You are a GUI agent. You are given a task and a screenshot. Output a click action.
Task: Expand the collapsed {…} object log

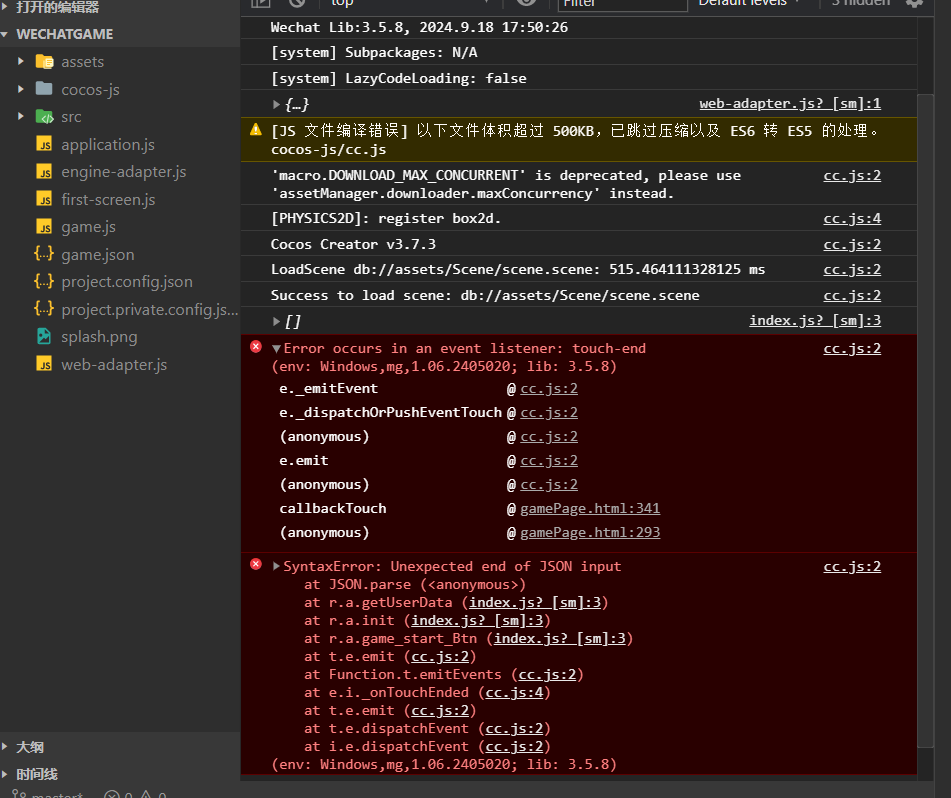coord(277,104)
